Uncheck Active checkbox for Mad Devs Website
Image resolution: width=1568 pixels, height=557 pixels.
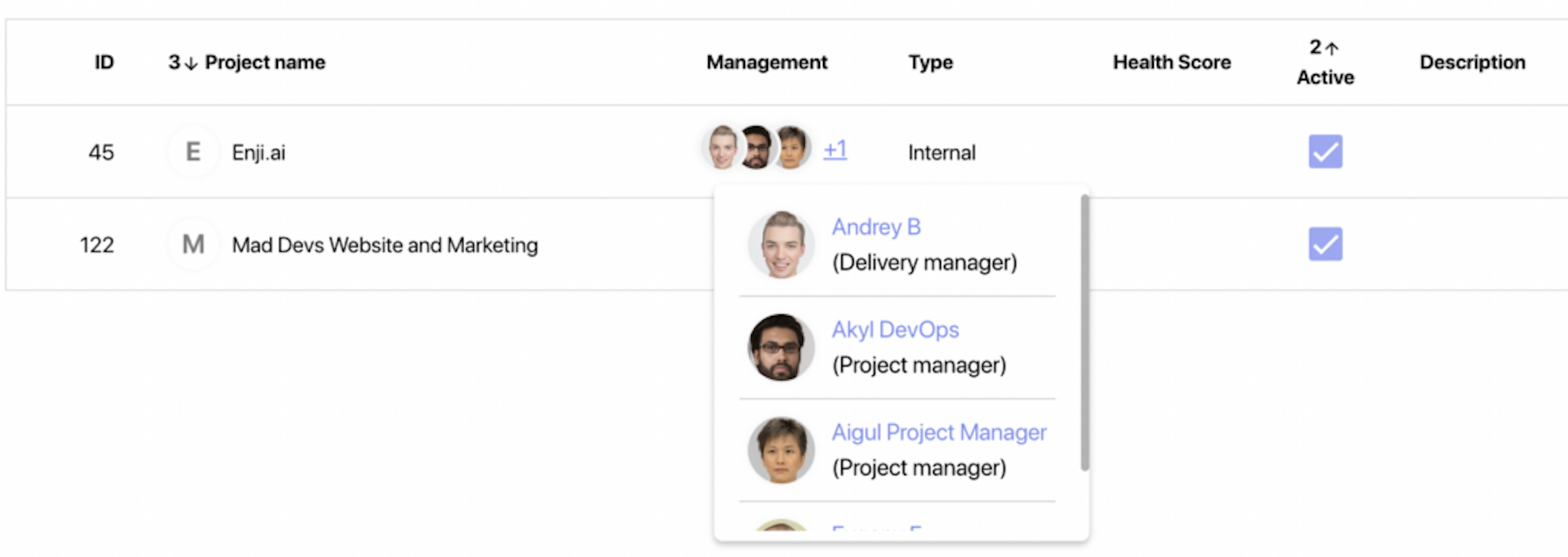pyautogui.click(x=1325, y=244)
